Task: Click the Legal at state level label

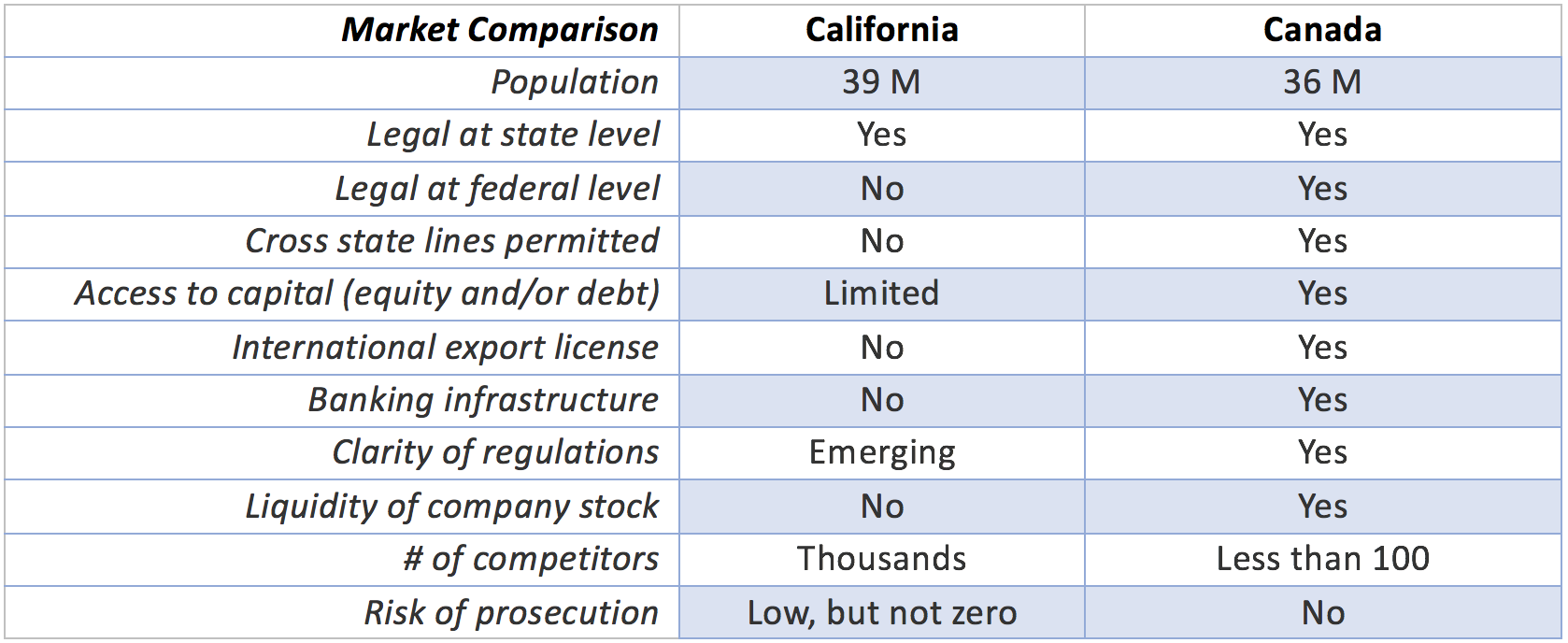Action: pyautogui.click(x=513, y=135)
